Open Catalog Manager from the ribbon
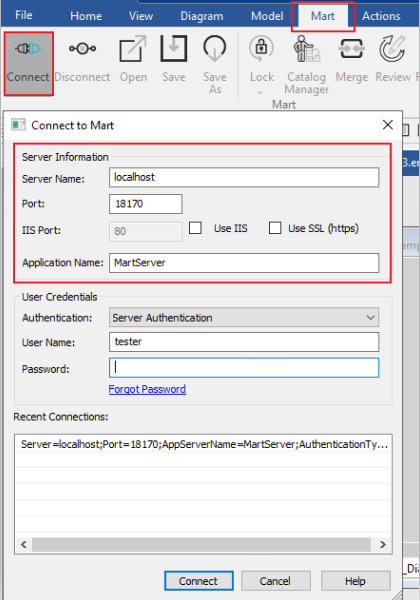This screenshot has height=600, width=420. tap(306, 48)
